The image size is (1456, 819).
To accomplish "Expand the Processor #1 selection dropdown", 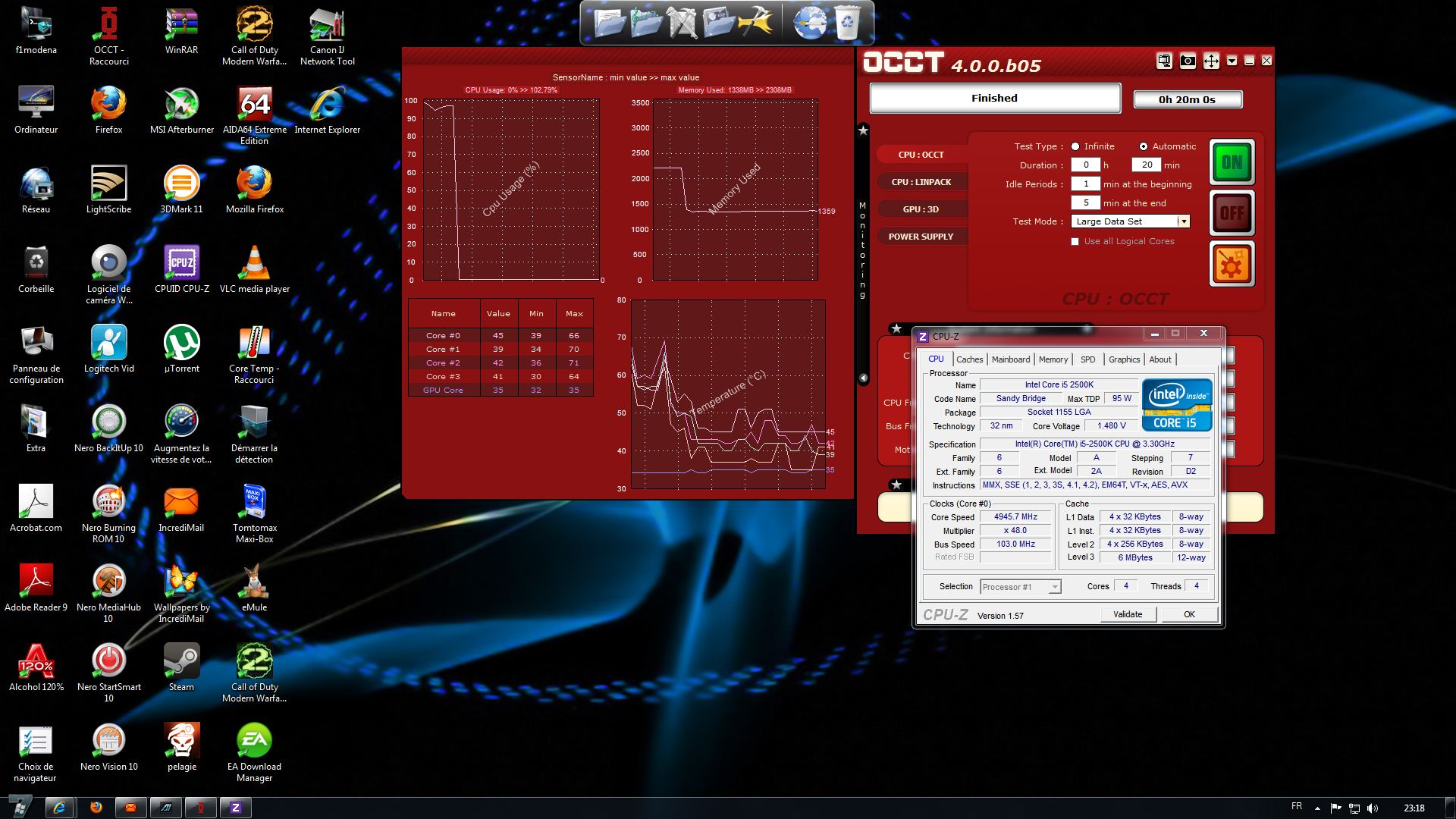I will pyautogui.click(x=1054, y=587).
